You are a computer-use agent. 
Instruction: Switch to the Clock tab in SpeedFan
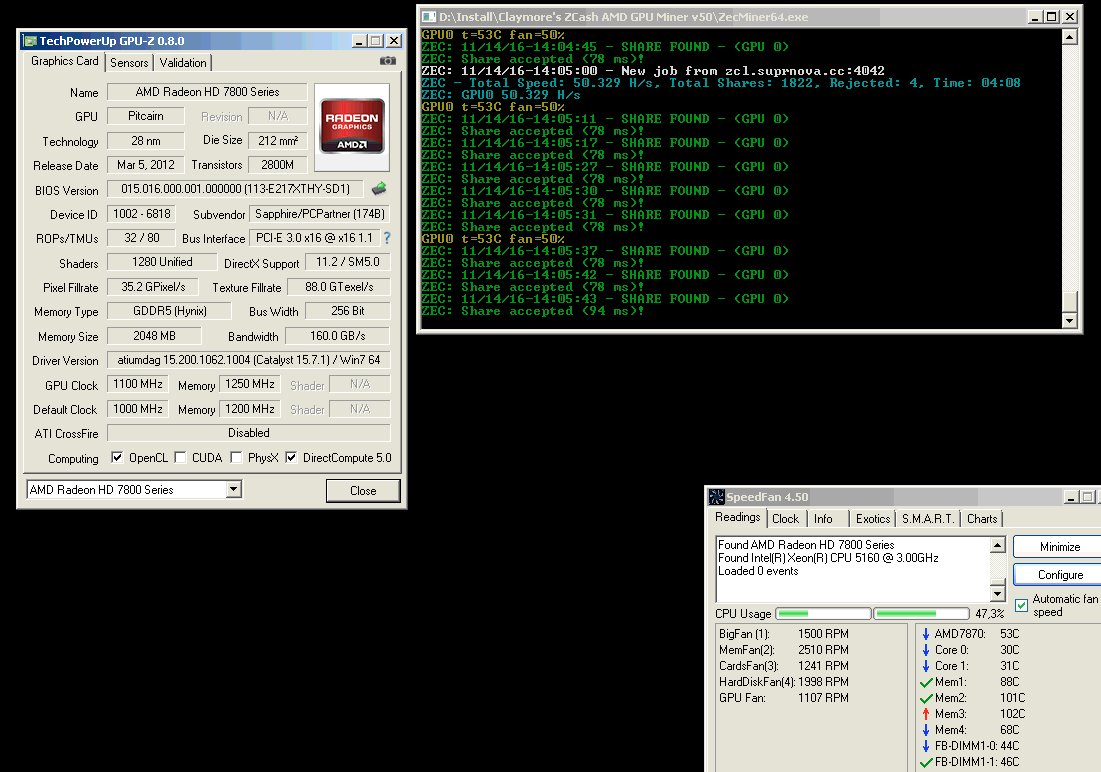[x=785, y=519]
